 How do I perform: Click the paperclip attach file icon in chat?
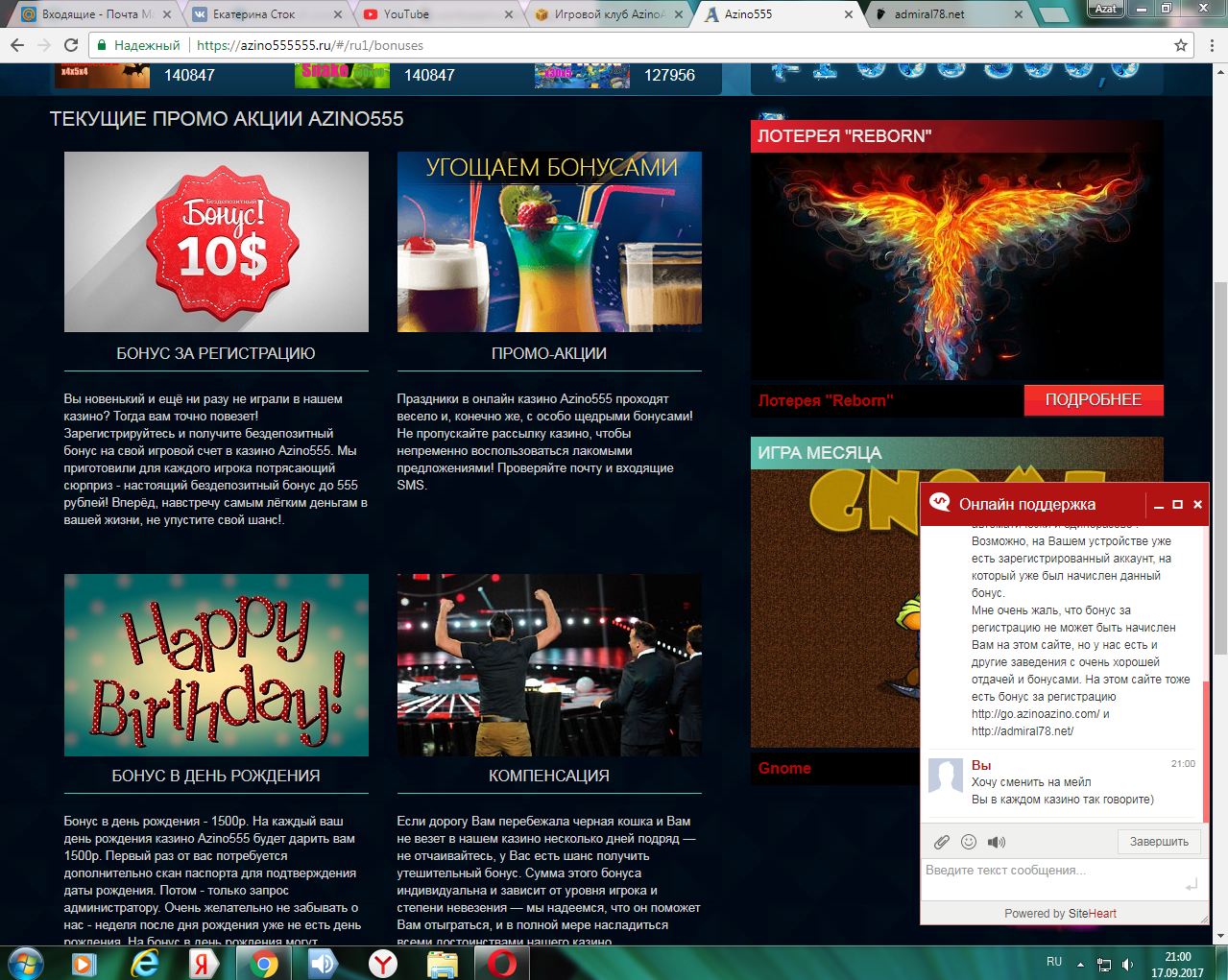tap(942, 842)
